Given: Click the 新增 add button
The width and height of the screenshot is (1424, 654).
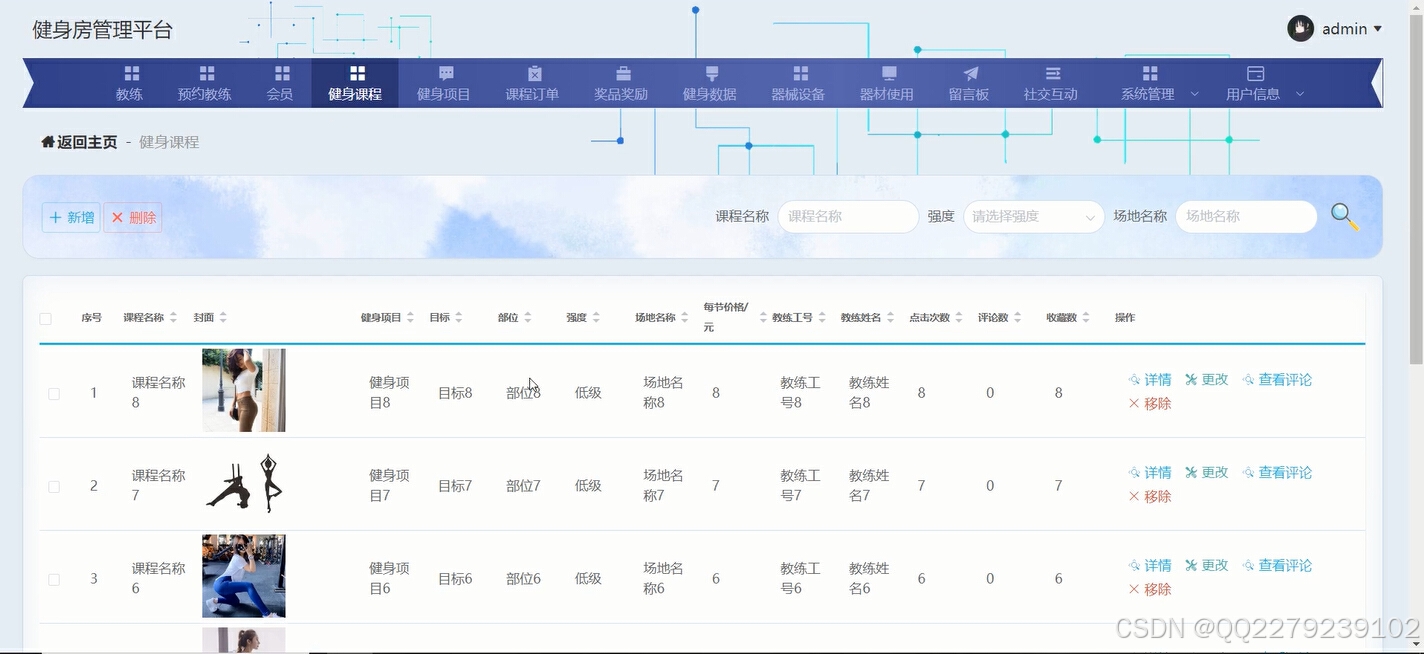Looking at the screenshot, I should [70, 216].
